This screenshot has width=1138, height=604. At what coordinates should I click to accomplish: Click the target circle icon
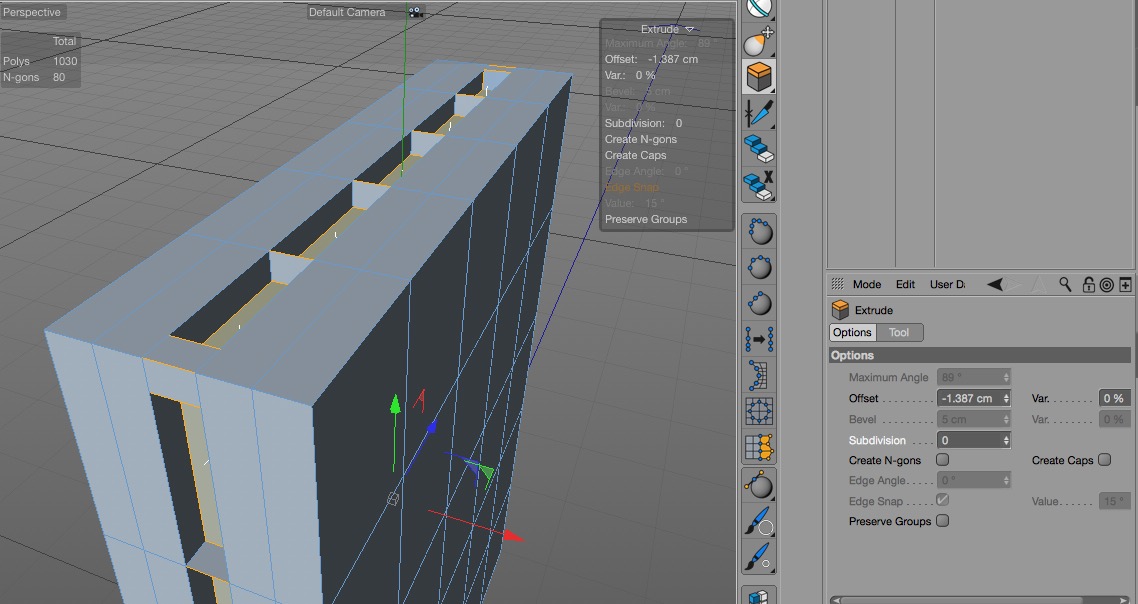click(x=1107, y=285)
